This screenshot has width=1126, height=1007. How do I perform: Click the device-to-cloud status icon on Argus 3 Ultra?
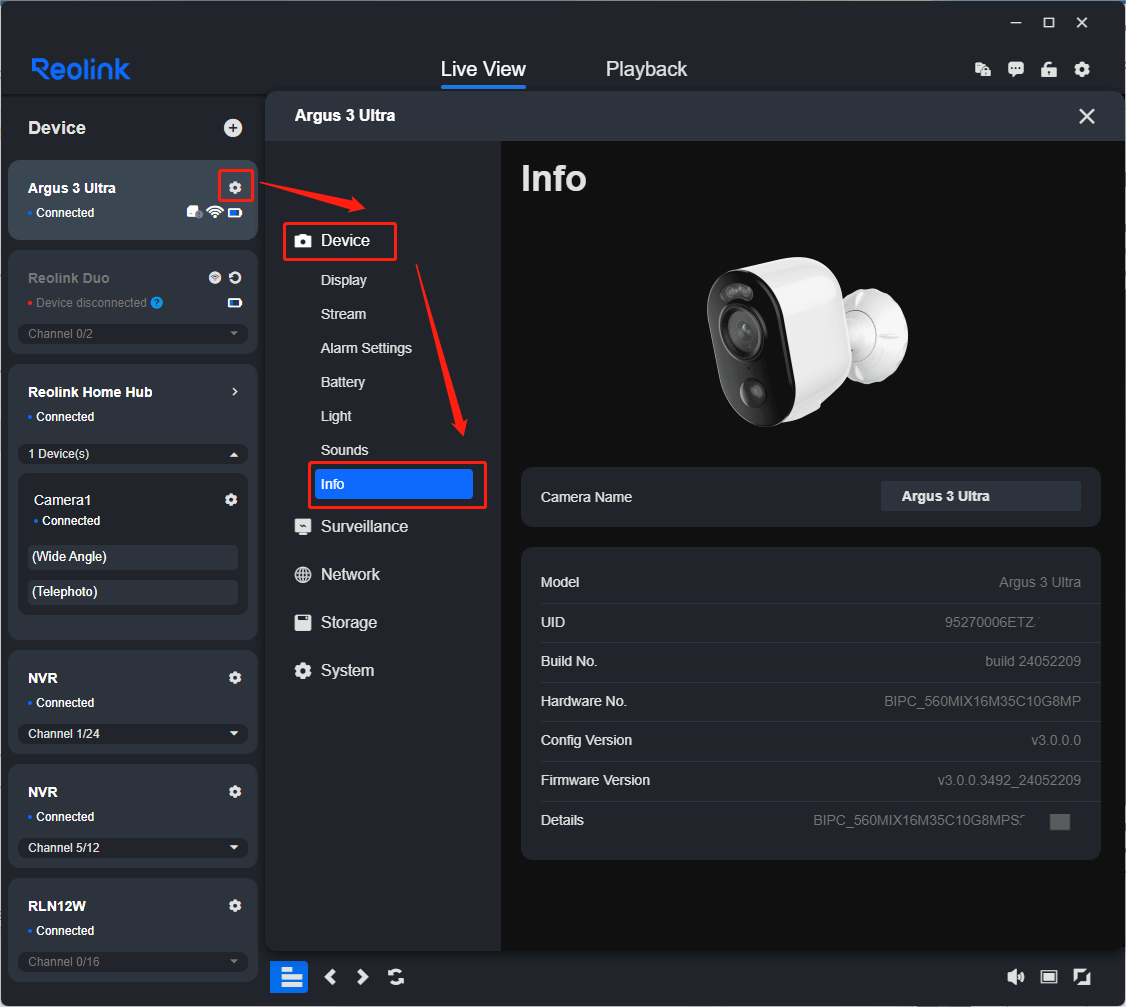pyautogui.click(x=194, y=212)
